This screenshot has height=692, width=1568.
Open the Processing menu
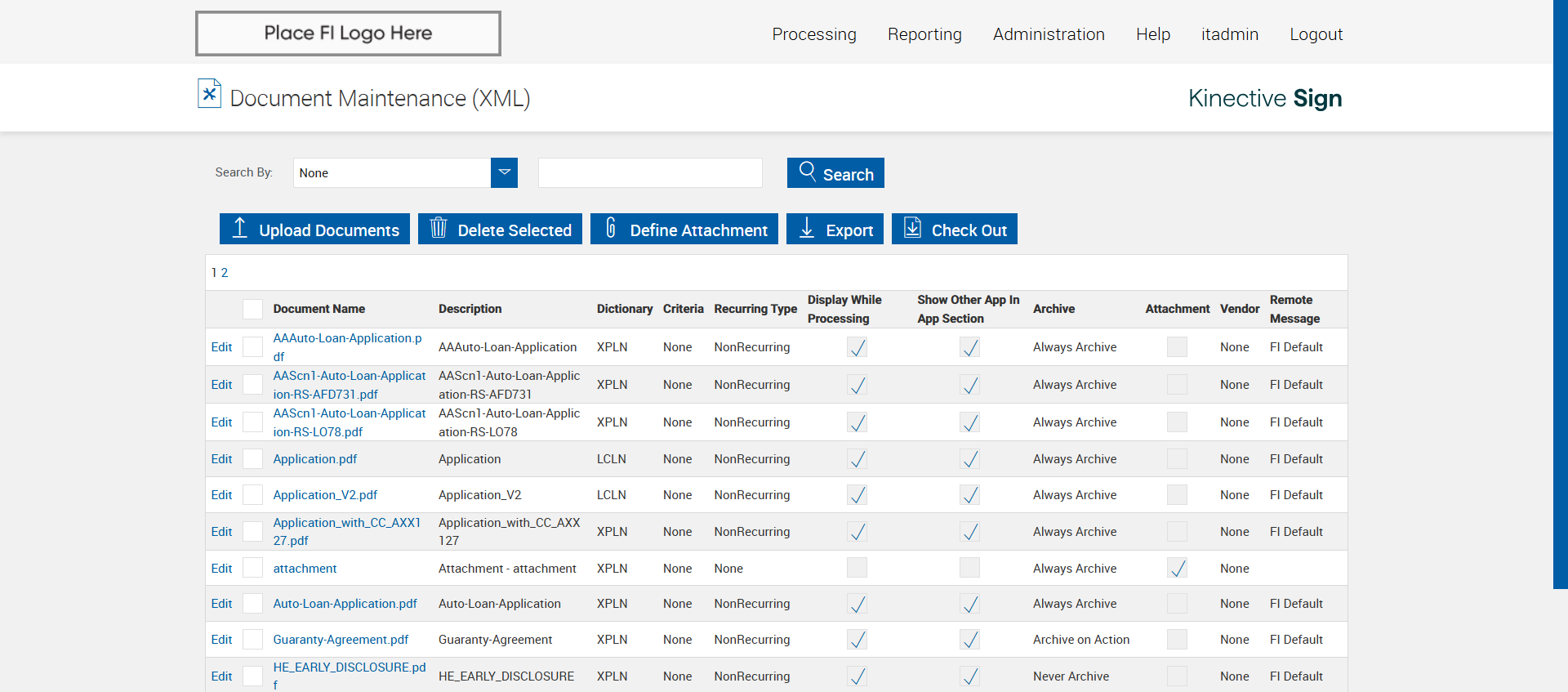click(813, 34)
